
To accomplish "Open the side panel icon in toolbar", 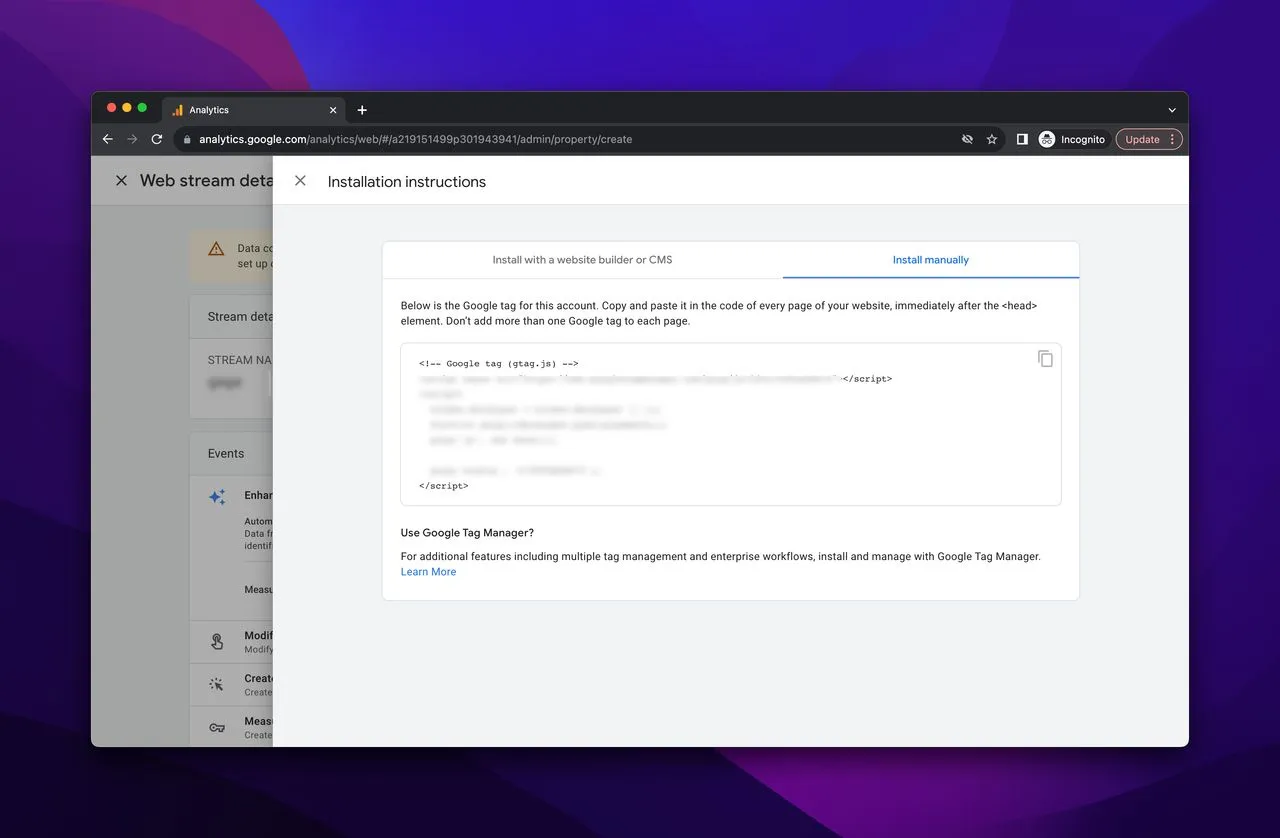I will click(1022, 139).
